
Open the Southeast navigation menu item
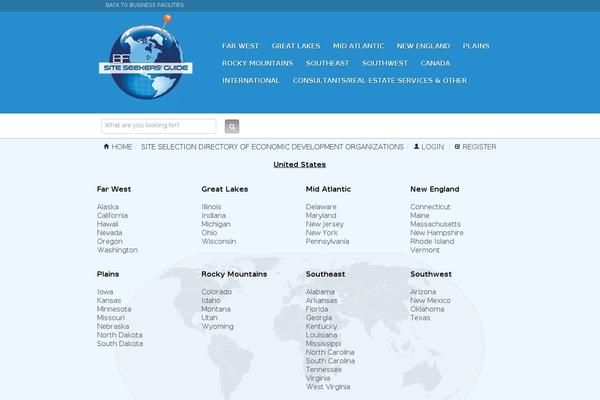(327, 63)
